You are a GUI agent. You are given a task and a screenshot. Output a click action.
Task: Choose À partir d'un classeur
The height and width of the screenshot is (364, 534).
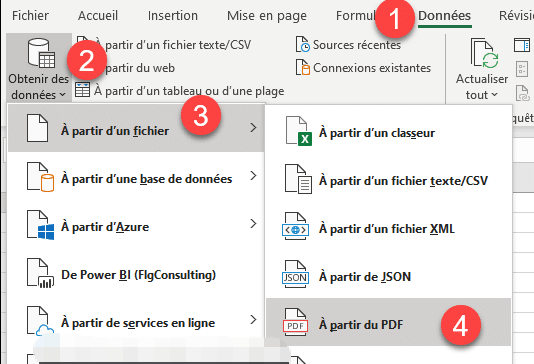(389, 131)
